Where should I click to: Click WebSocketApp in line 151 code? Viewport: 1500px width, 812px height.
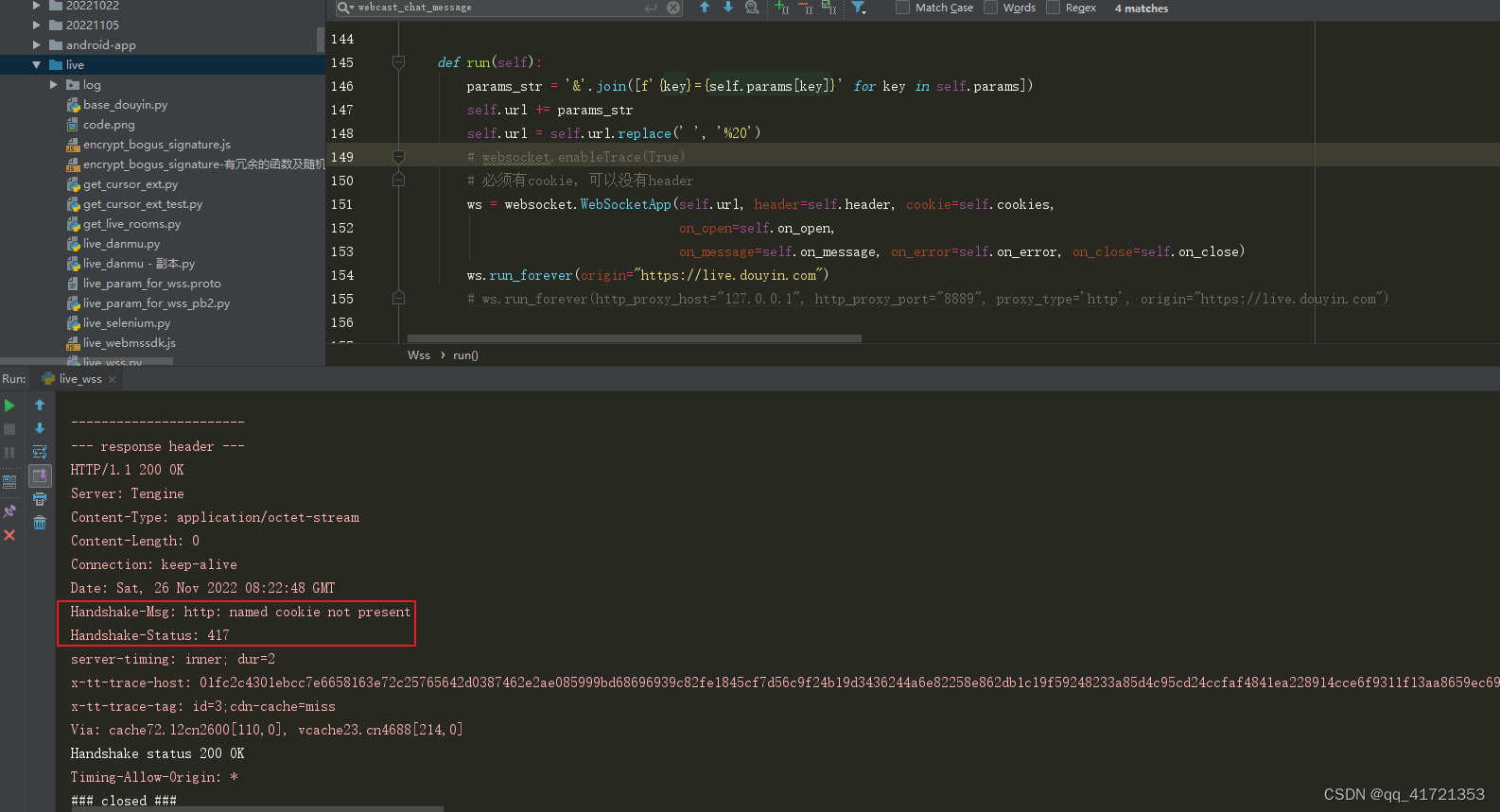coord(625,204)
